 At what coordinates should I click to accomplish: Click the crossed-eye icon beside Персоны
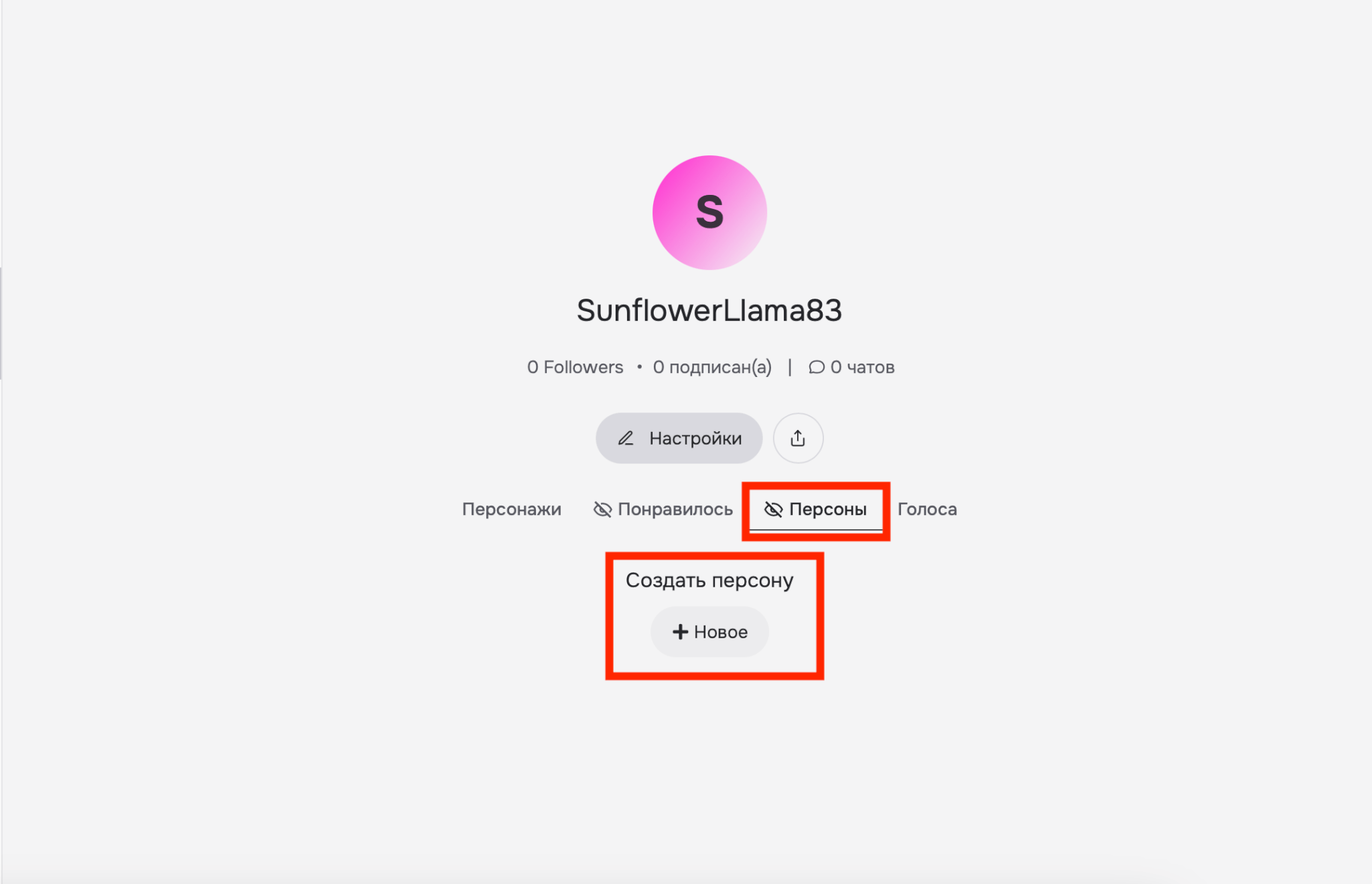[x=773, y=510]
